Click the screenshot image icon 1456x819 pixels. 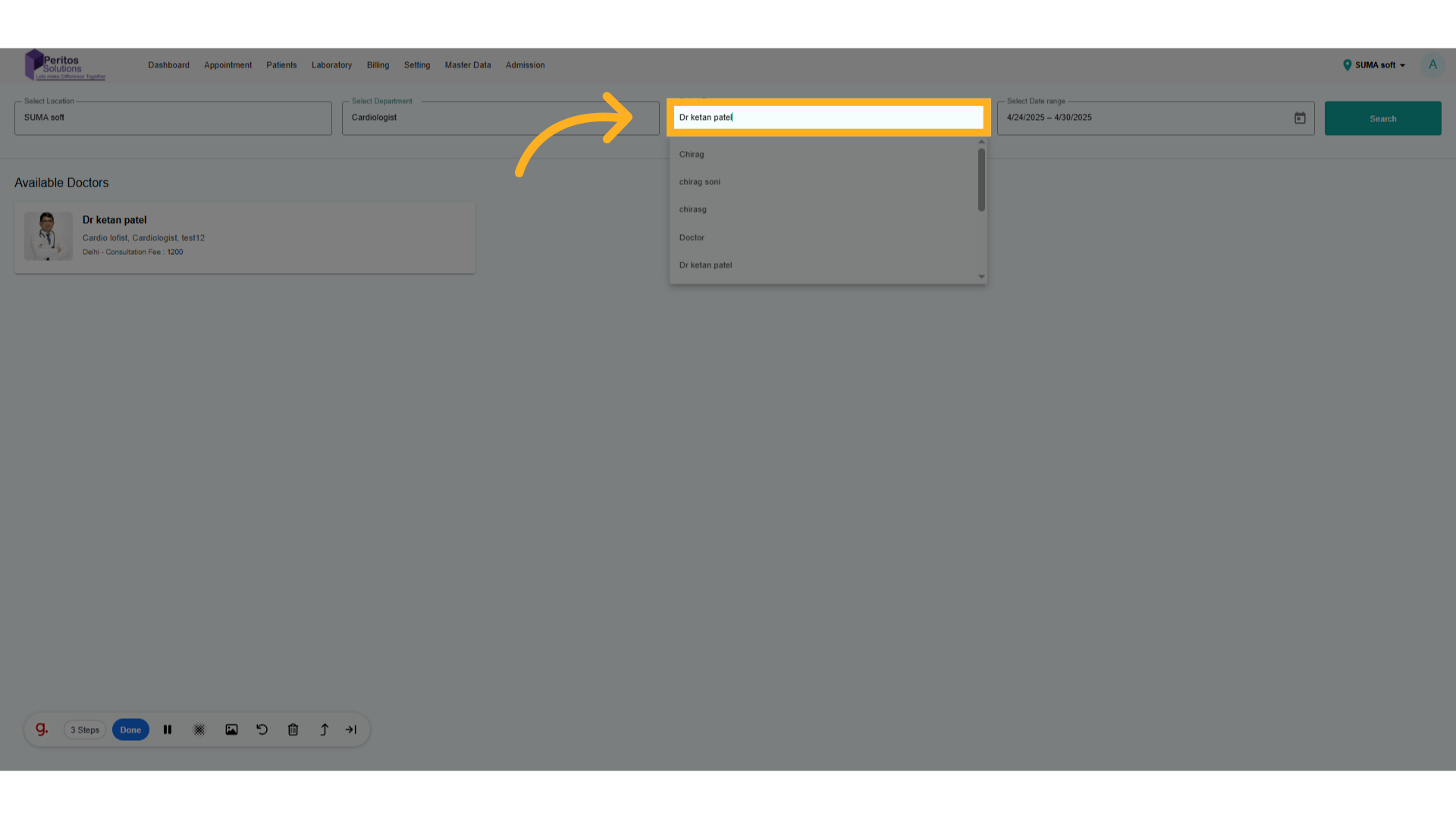click(x=231, y=730)
